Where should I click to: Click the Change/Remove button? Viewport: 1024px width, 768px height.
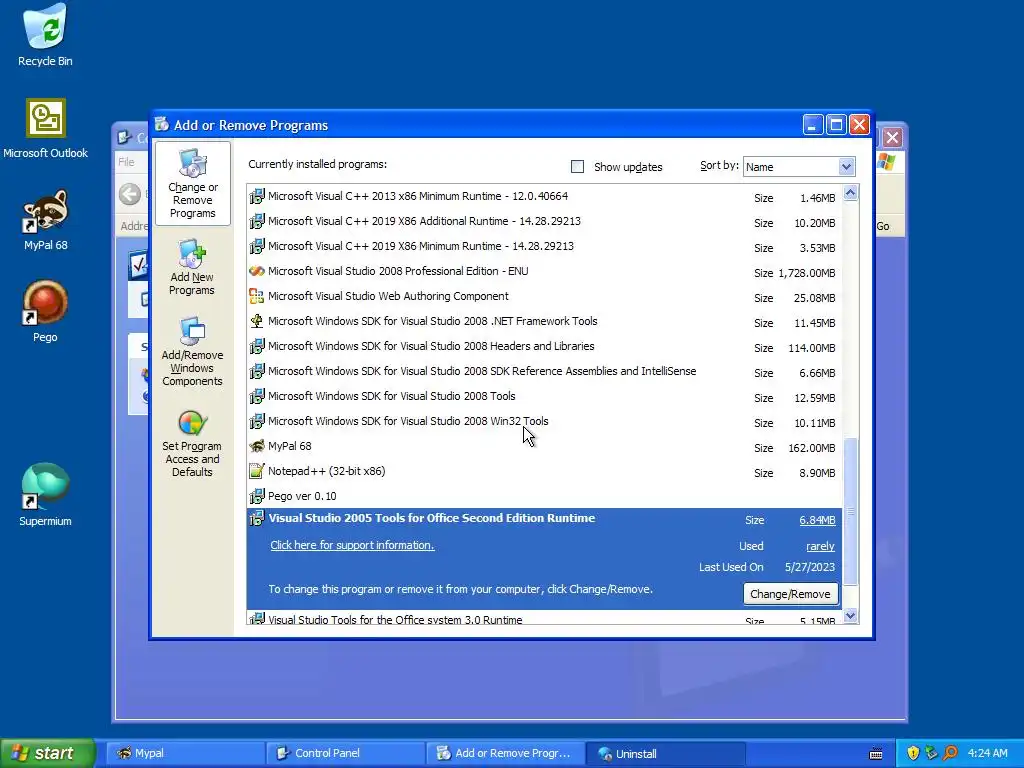click(x=790, y=594)
